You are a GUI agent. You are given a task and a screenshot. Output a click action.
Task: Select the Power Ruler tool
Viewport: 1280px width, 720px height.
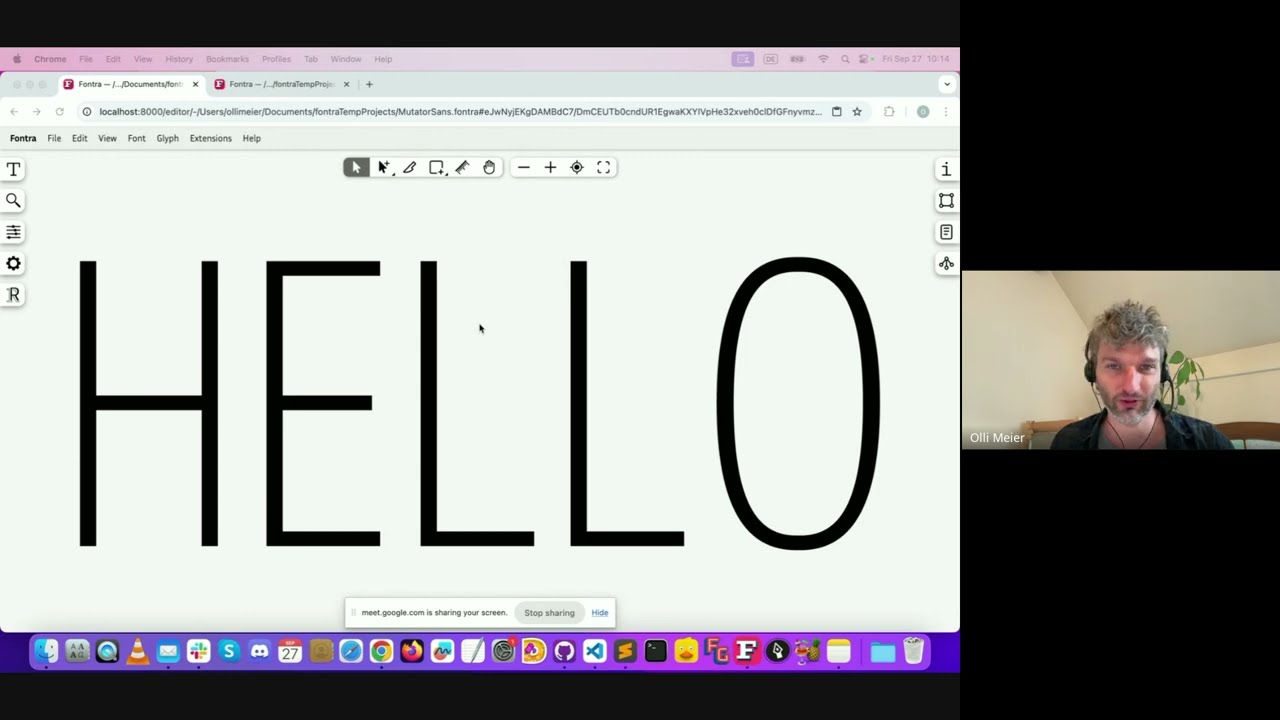click(462, 168)
